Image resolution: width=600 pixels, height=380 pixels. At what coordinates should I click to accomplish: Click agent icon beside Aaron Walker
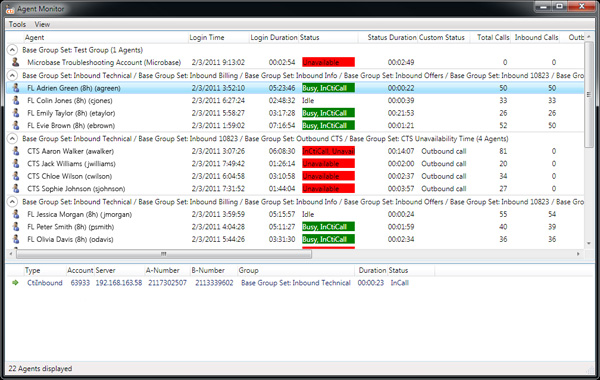16,151
